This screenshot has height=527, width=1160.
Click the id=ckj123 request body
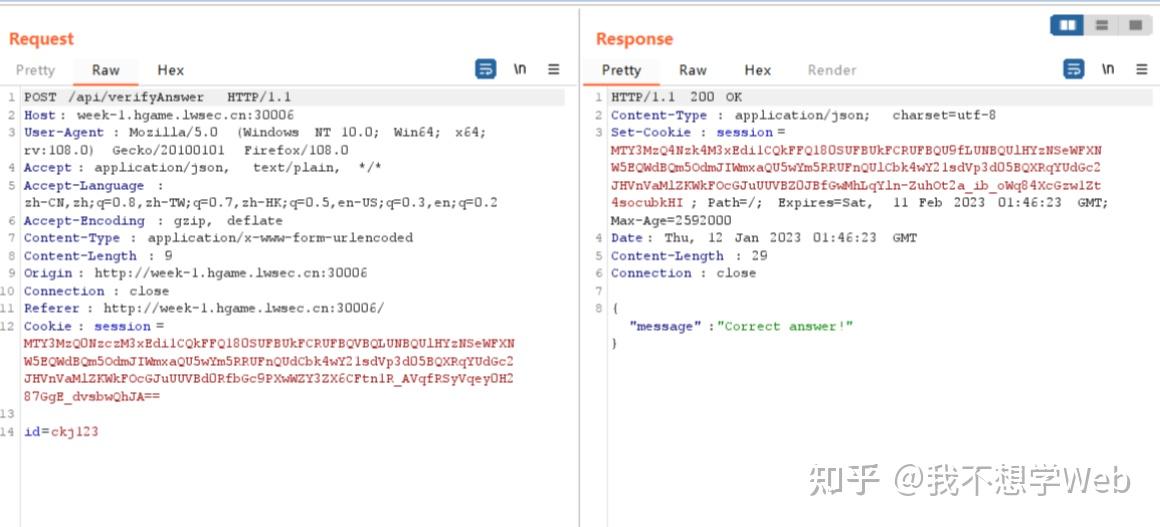61,432
